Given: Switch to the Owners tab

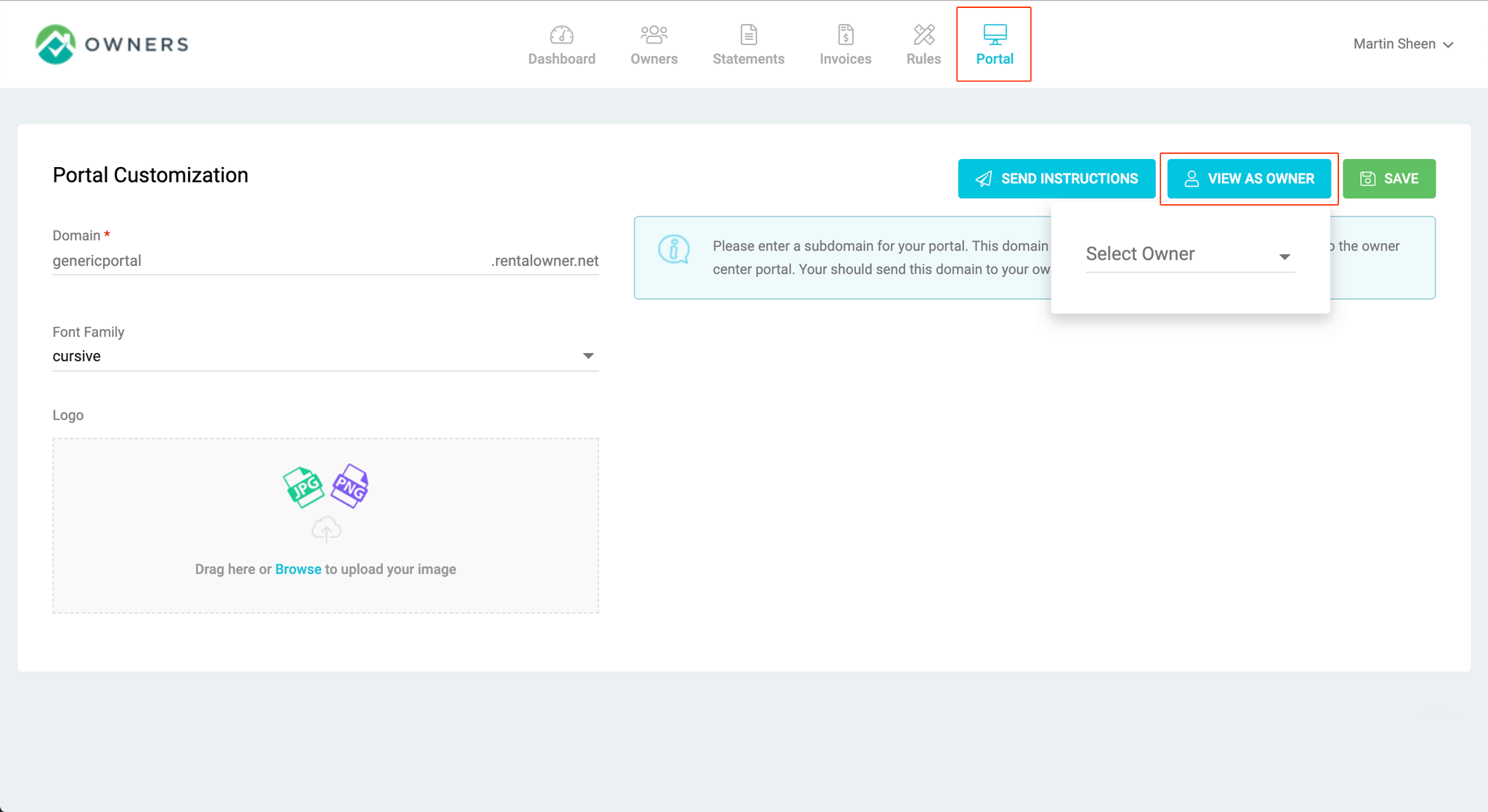Looking at the screenshot, I should click(654, 45).
